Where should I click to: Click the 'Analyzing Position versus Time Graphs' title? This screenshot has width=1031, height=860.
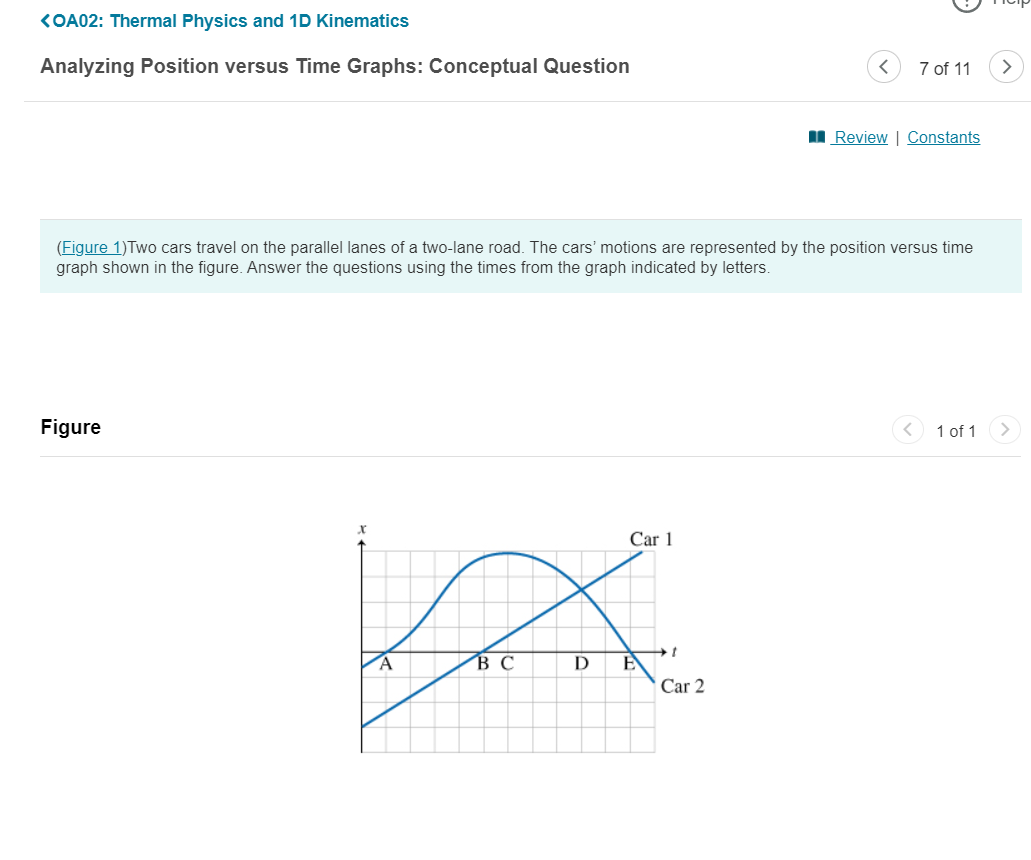tap(334, 66)
